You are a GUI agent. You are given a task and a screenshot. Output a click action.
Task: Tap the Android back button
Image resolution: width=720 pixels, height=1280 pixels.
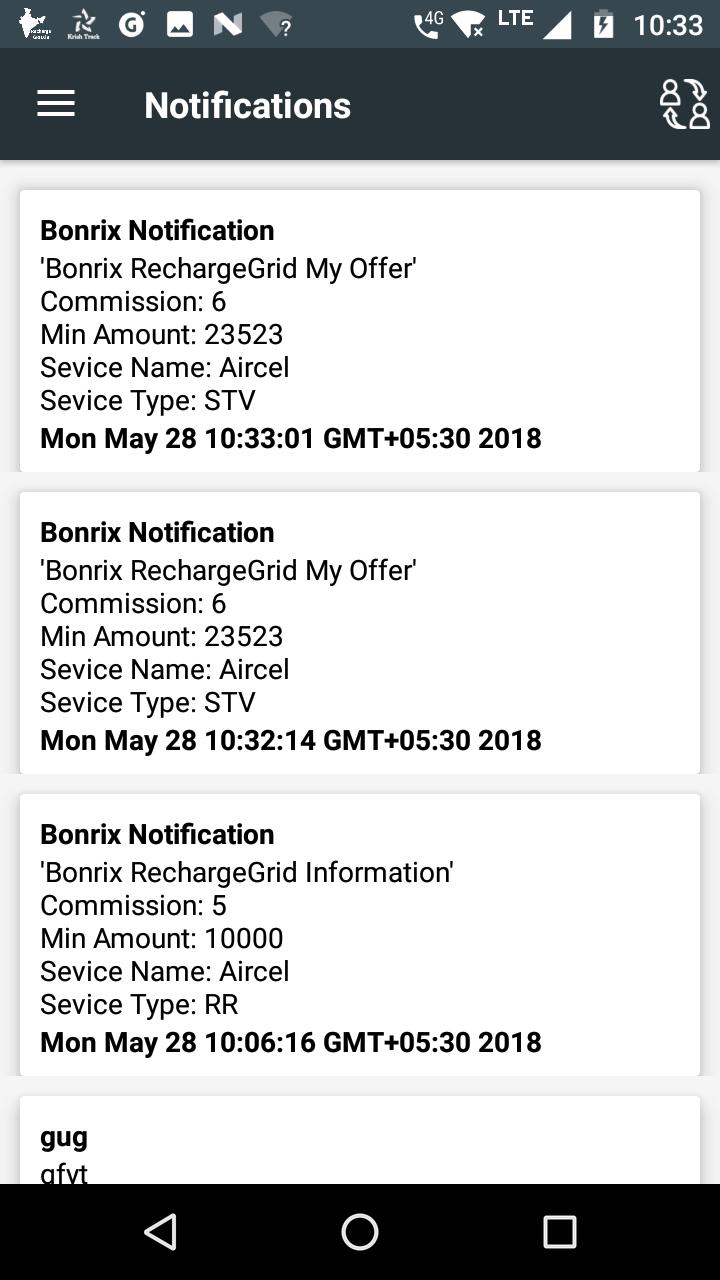(x=160, y=1232)
